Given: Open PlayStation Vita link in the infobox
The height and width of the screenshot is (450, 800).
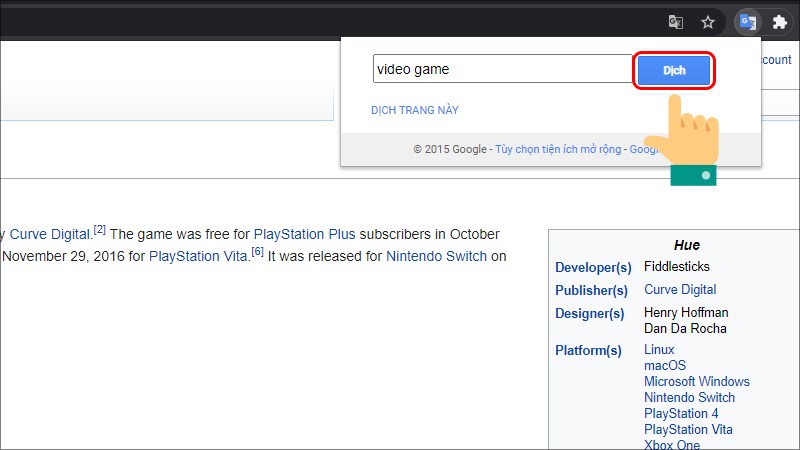Looking at the screenshot, I should point(688,430).
